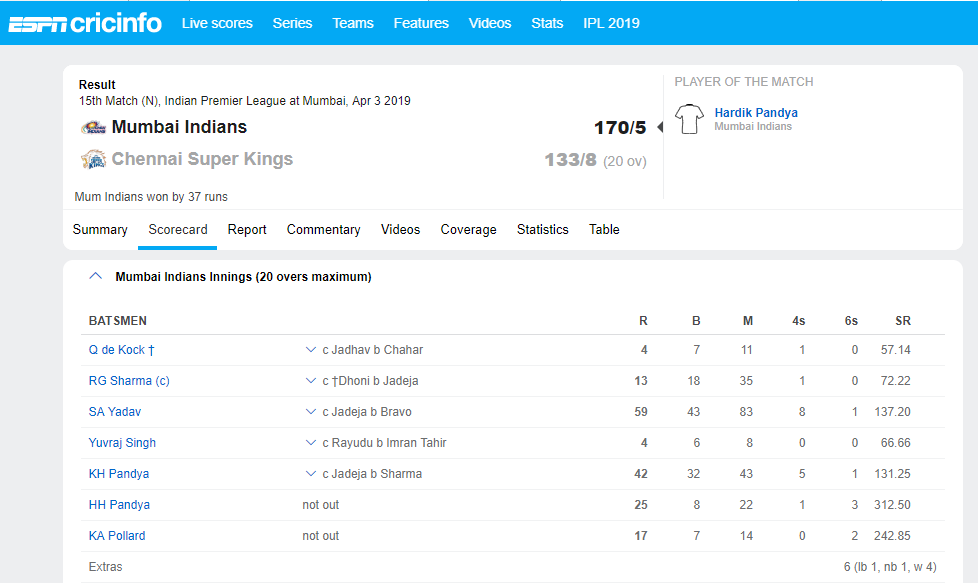978x583 pixels.
Task: Expand KH Pandya dismissal chevron
Action: (x=311, y=474)
